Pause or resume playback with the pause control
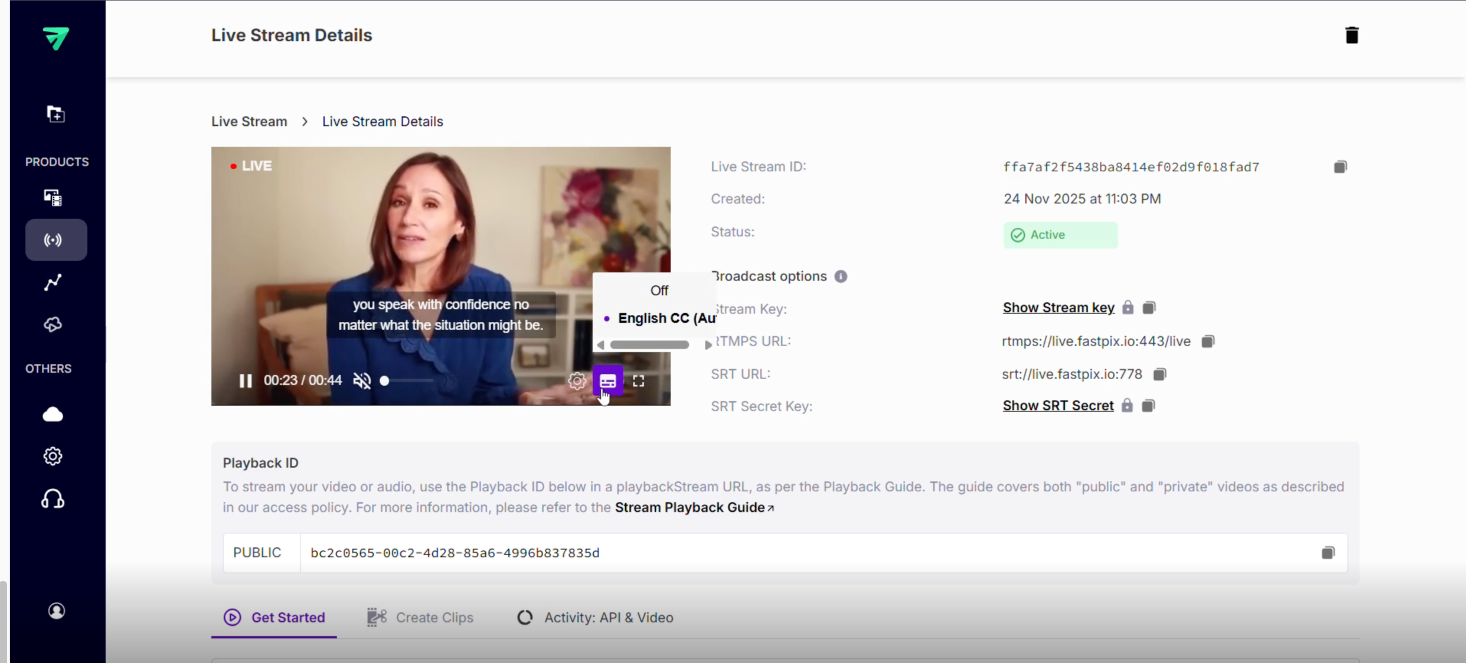This screenshot has height=663, width=1466. click(x=245, y=381)
